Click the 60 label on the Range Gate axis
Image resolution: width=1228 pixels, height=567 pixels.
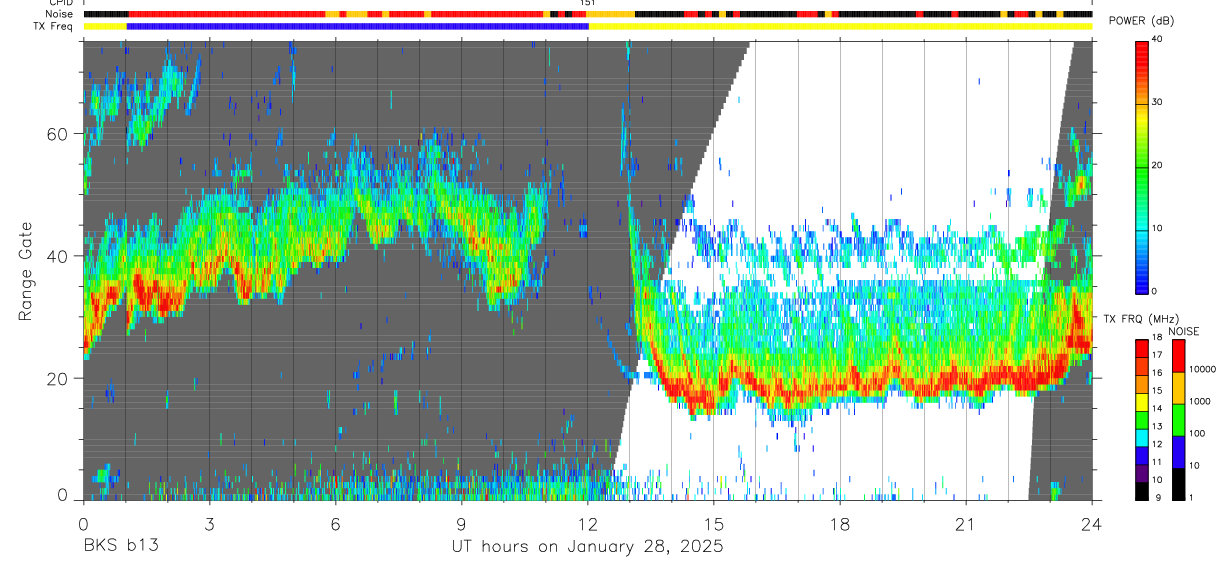58,134
